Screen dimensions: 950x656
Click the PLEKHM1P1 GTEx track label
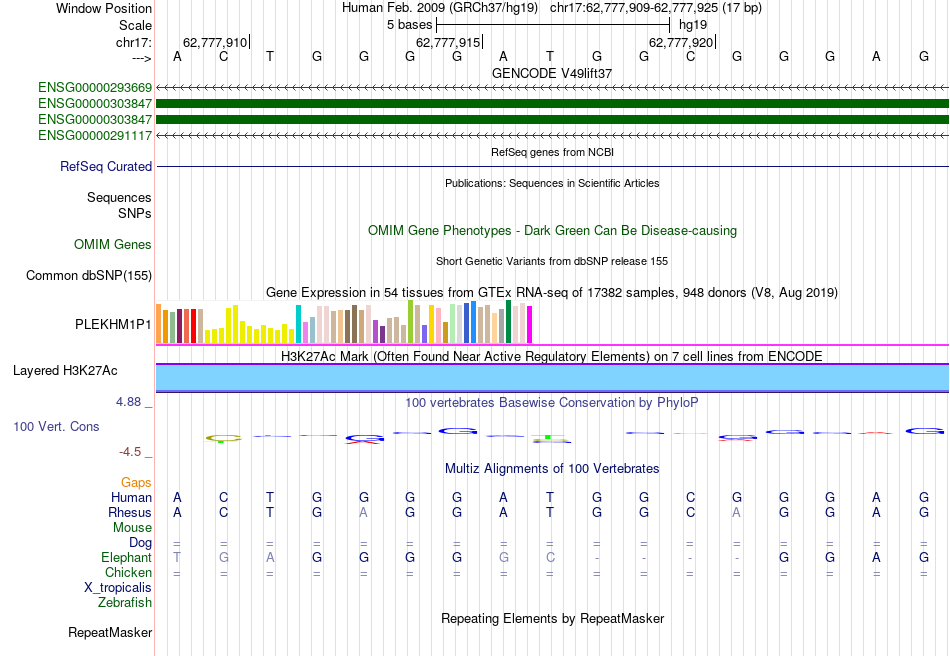[113, 324]
